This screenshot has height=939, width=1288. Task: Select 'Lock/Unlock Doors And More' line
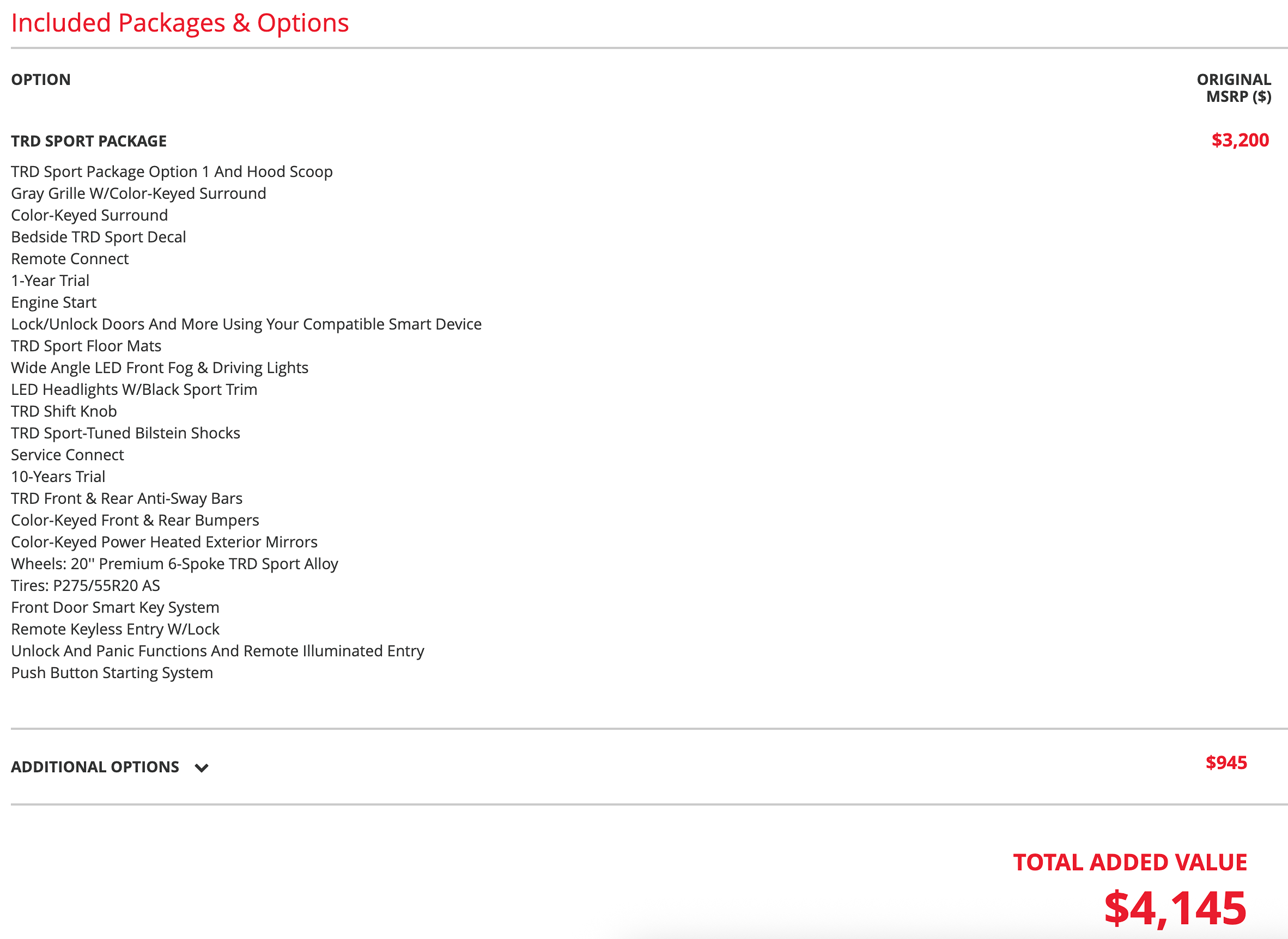coord(246,324)
